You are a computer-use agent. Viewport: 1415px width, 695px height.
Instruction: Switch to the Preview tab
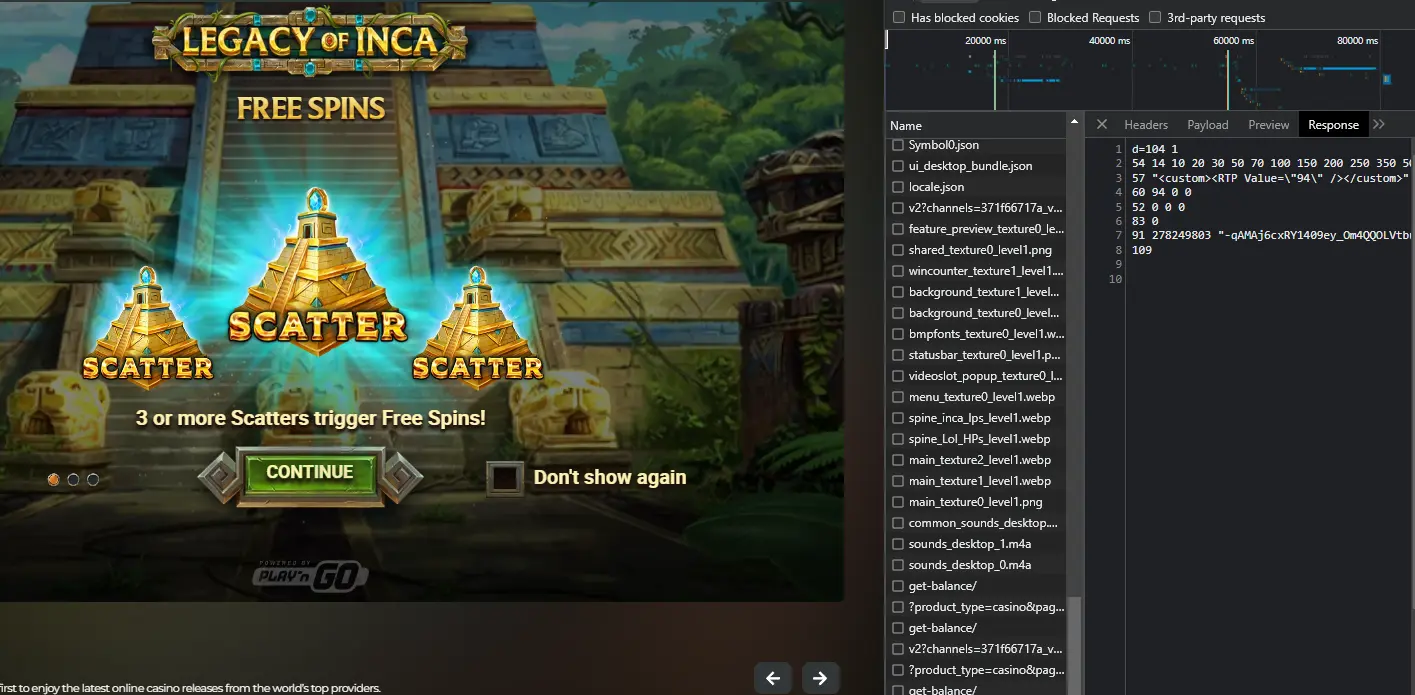pyautogui.click(x=1268, y=125)
